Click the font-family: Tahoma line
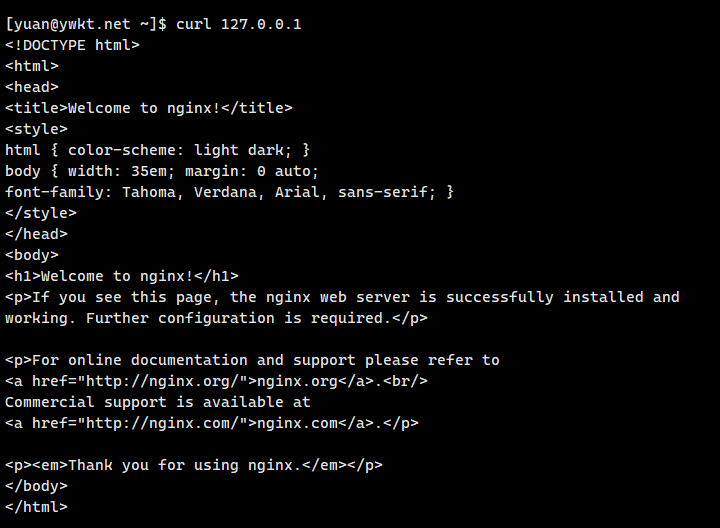The image size is (720, 528). pos(230,191)
